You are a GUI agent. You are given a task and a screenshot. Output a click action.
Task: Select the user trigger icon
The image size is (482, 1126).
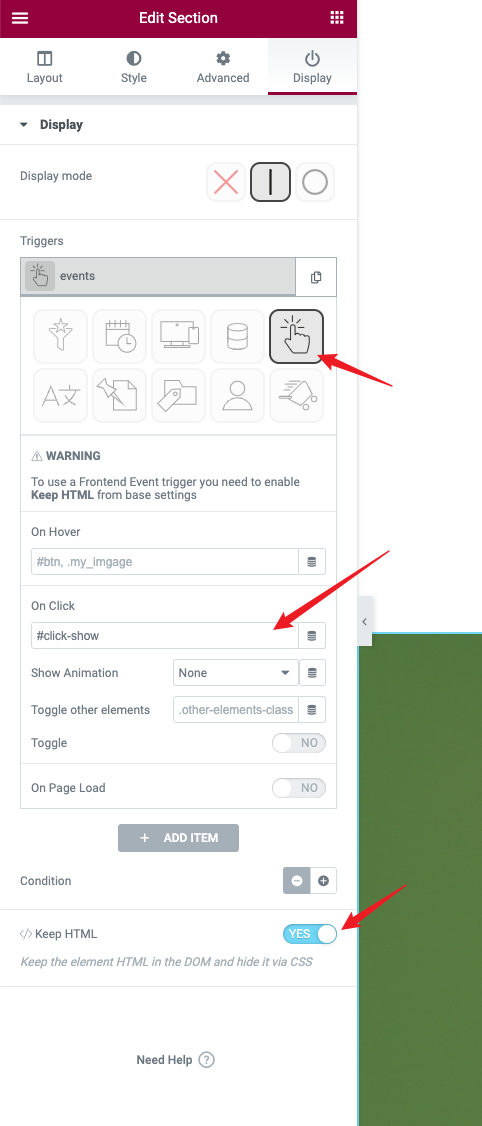pos(237,395)
